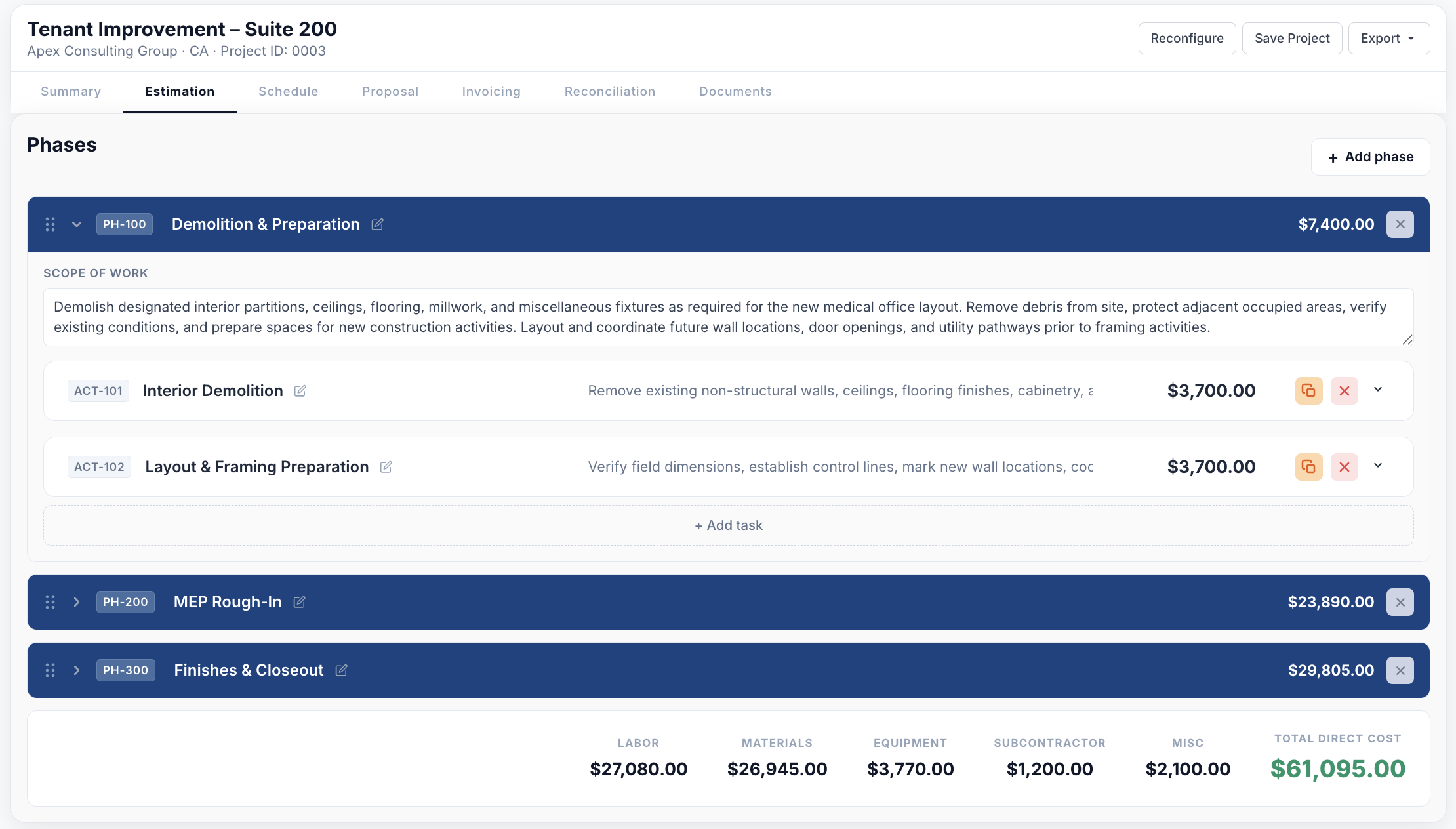Click Total Direct Cost $61,095.00

click(1338, 769)
